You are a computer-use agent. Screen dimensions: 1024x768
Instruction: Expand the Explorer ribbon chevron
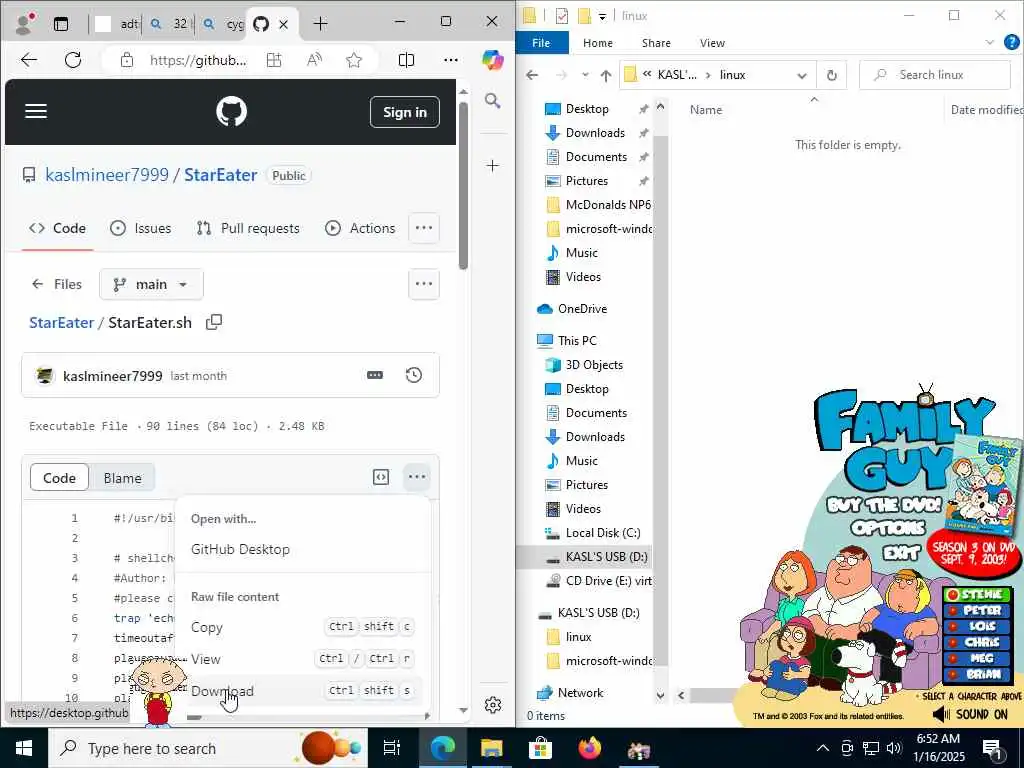tap(989, 42)
